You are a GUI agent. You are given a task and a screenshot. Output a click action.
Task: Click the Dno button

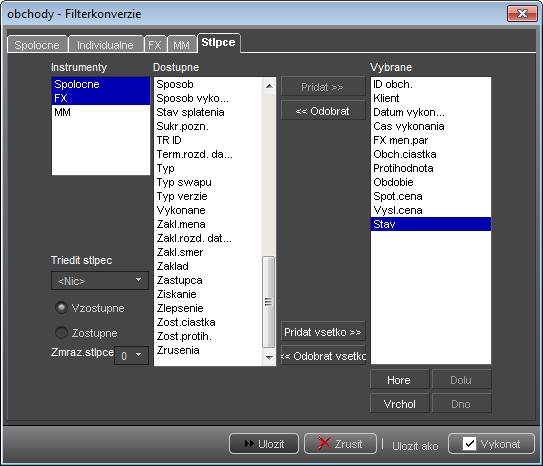461,404
